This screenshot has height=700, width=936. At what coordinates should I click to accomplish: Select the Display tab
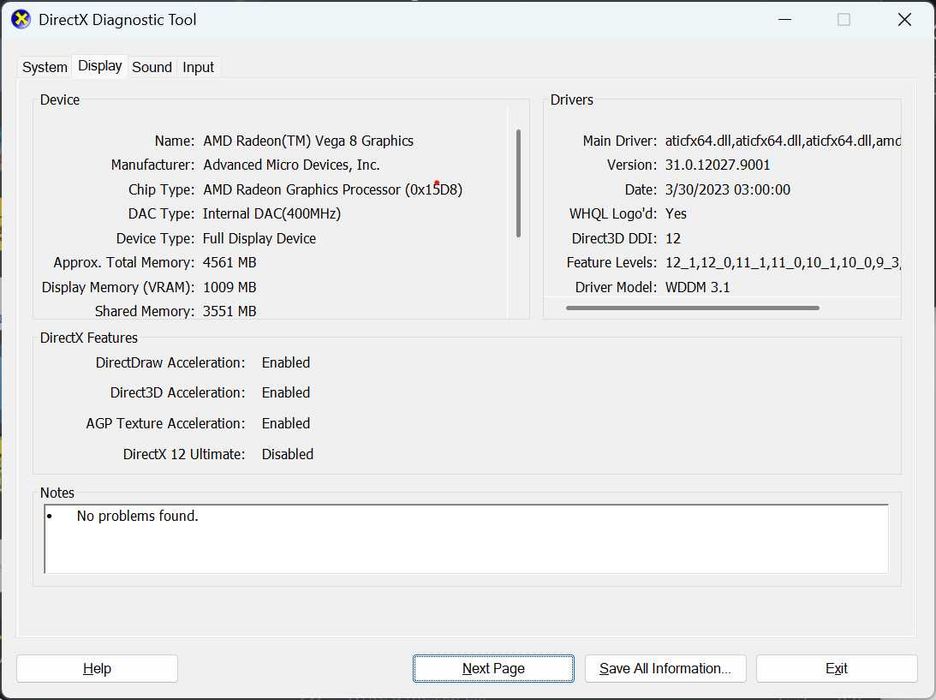point(100,66)
